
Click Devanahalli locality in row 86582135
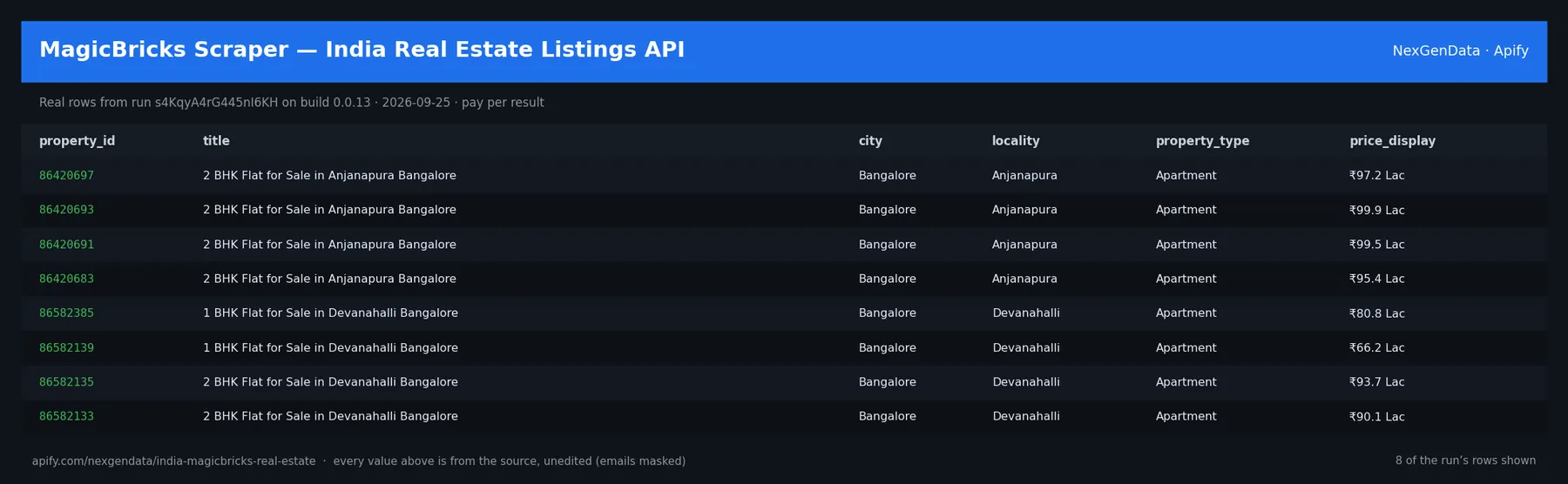click(x=1026, y=382)
